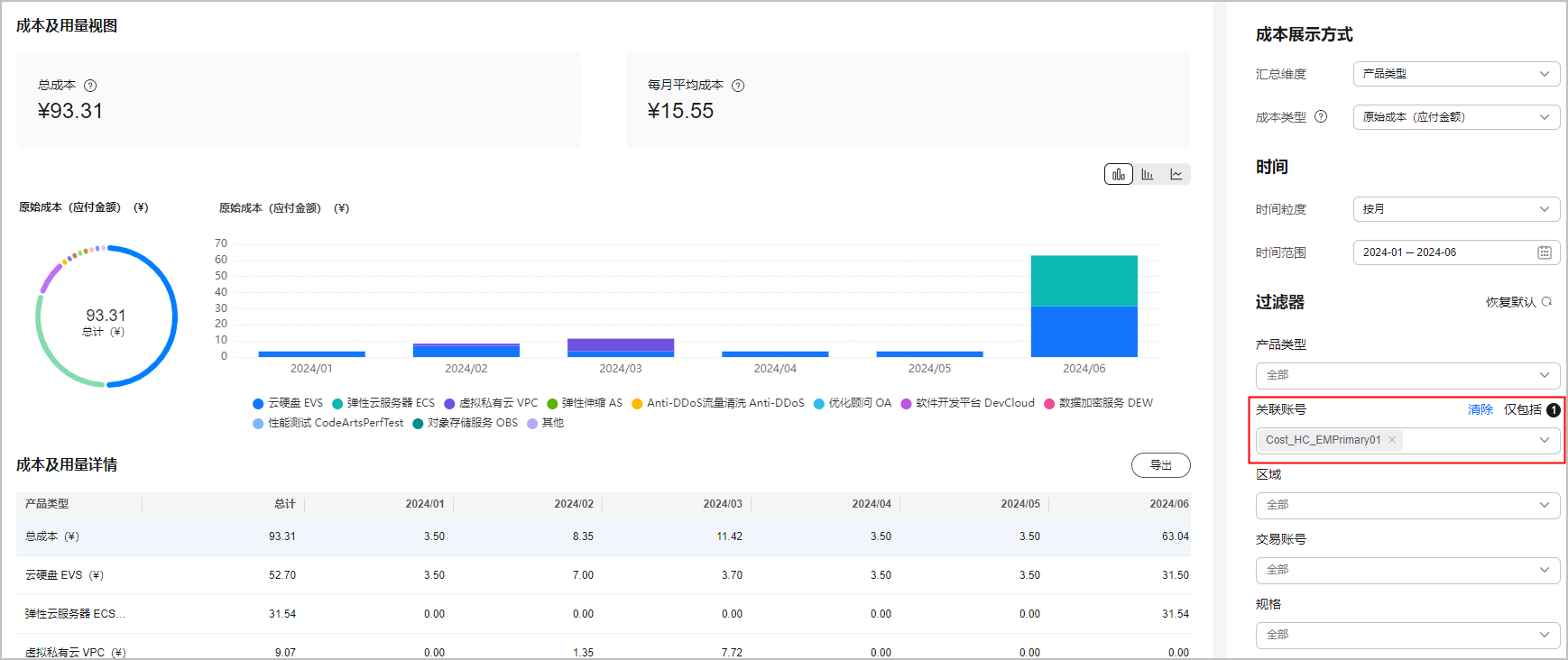Click the 52.70 total in 云硬盘 row

(282, 575)
